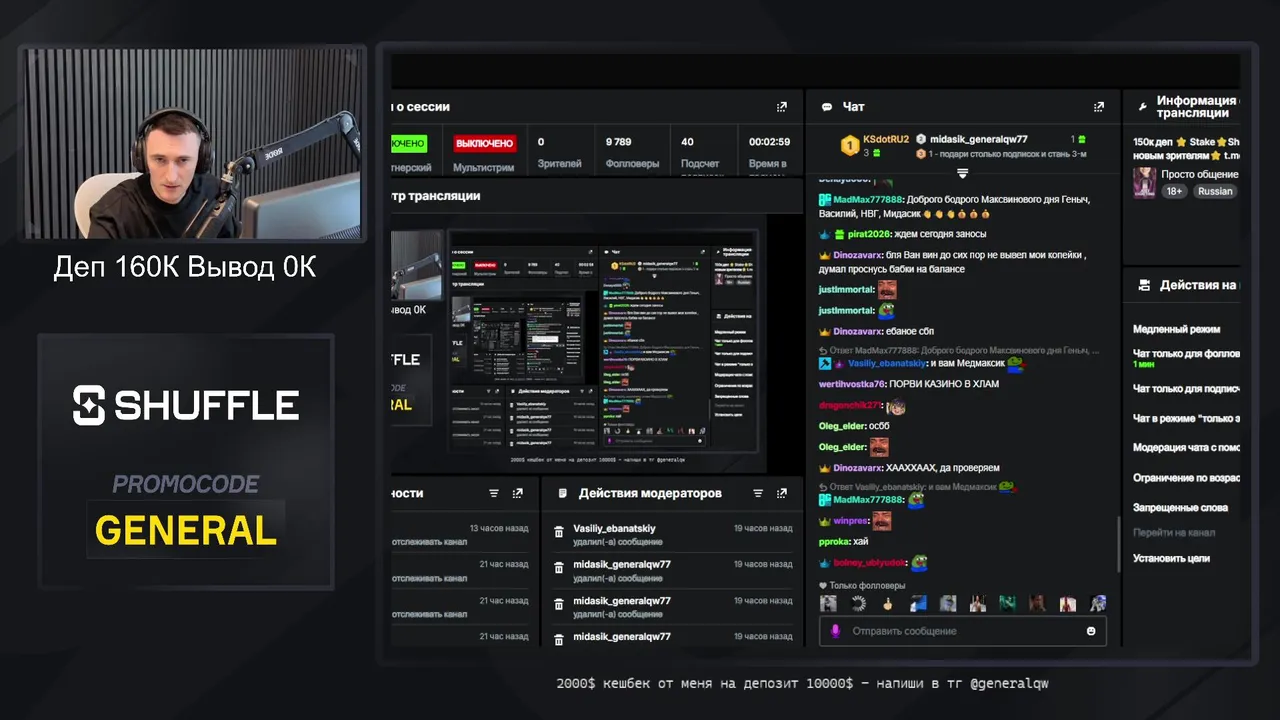Click username wertihvostka76 in chat

click(x=852, y=384)
